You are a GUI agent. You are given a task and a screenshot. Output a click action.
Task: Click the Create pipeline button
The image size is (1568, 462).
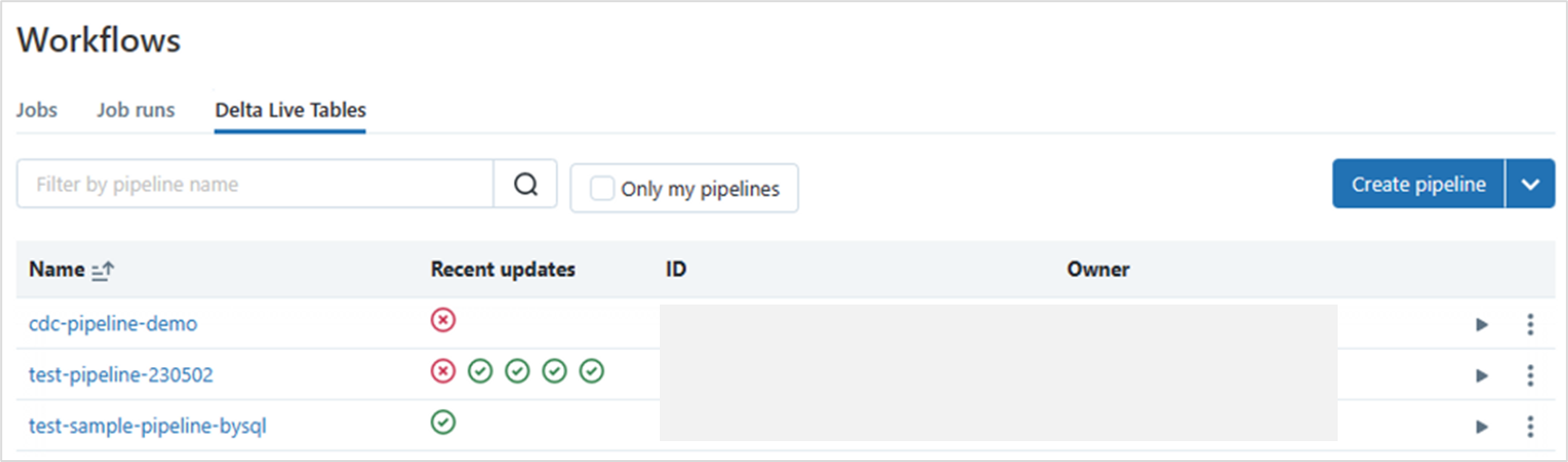click(x=1418, y=184)
